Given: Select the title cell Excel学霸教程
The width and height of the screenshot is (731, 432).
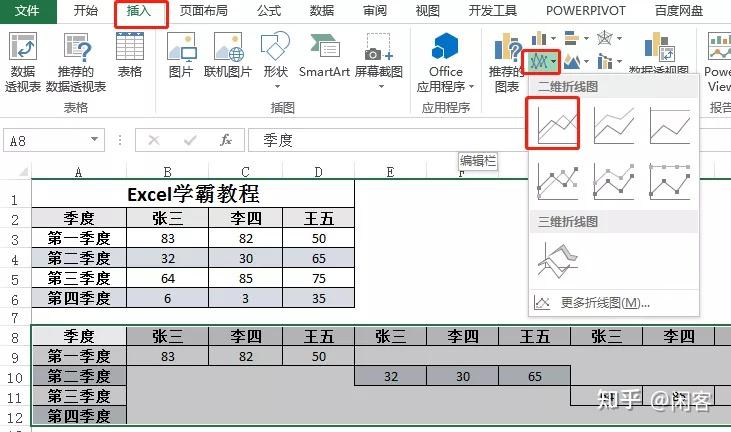Looking at the screenshot, I should point(193,194).
